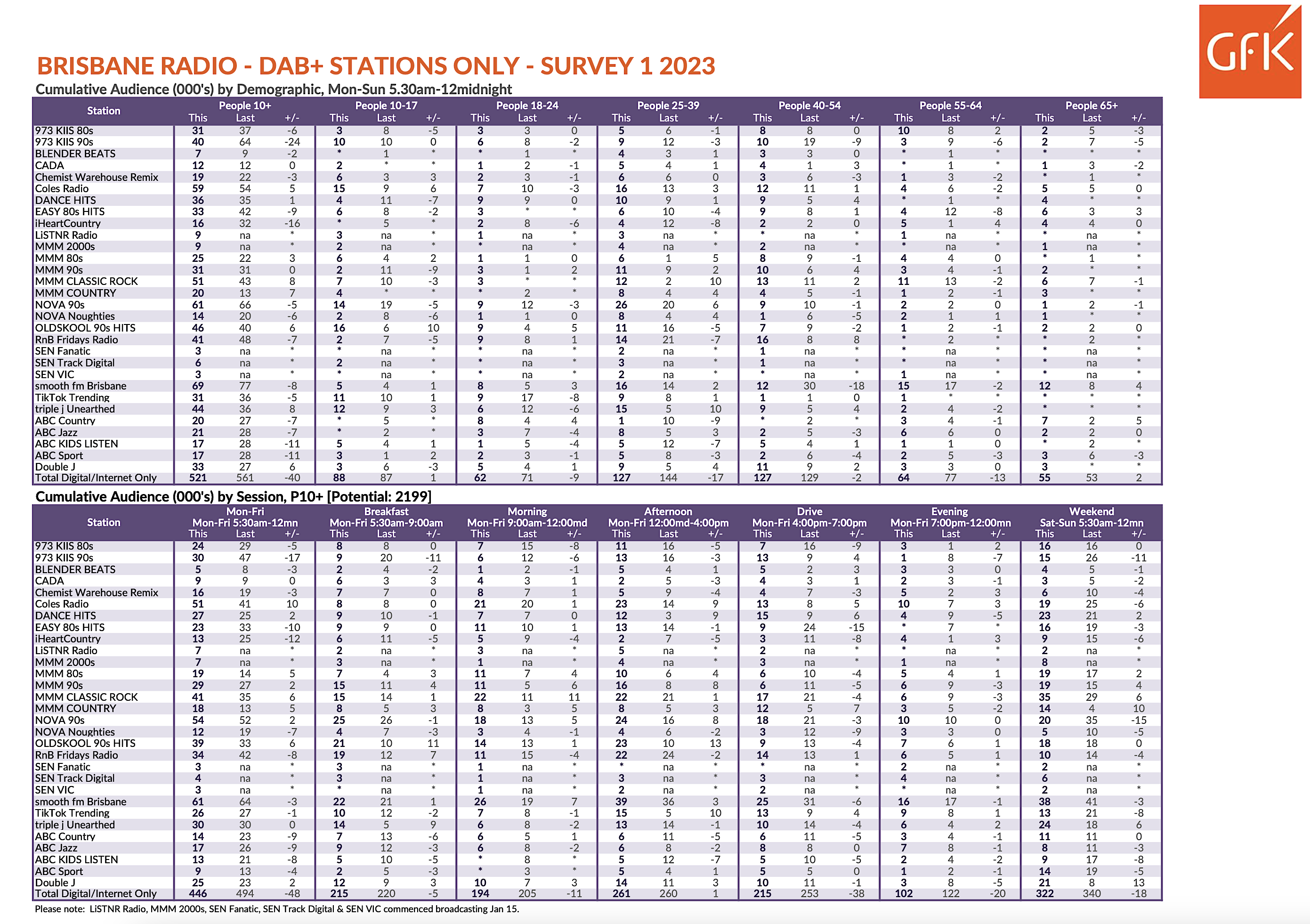Select EASY 80s HITS in demographic table
Screen dimensions: 1310x924
[597, 212]
